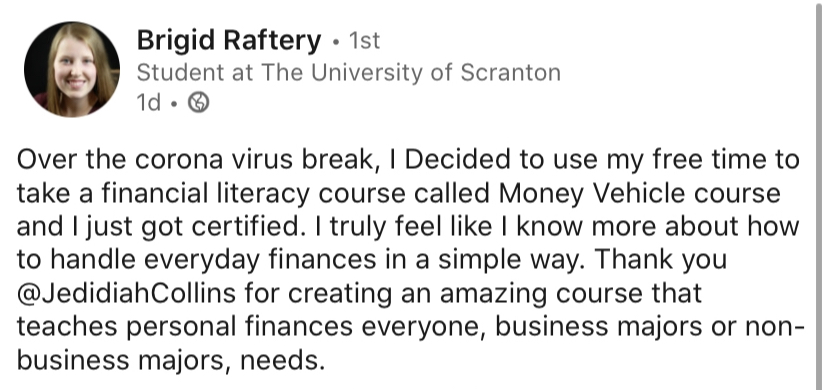This screenshot has height=390, width=828.
Task: Click the 1d post timestamp
Action: [x=148, y=103]
